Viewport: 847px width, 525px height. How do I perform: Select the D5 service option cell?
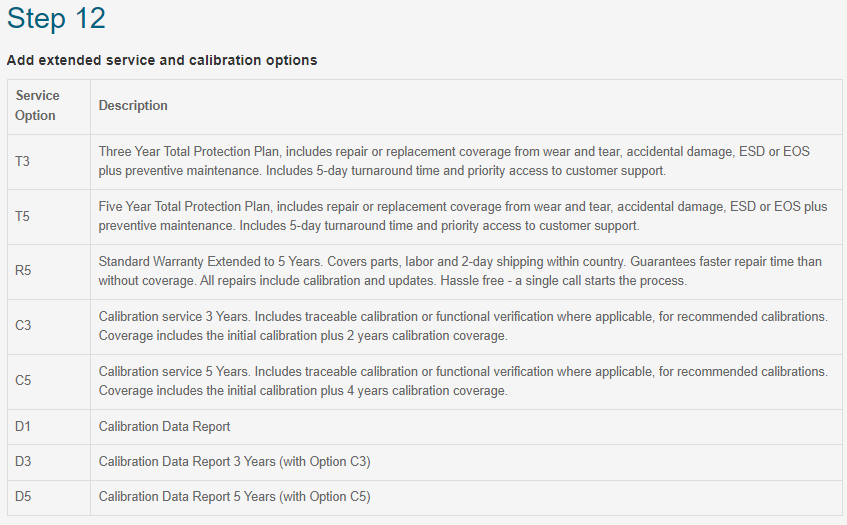pyautogui.click(x=49, y=497)
